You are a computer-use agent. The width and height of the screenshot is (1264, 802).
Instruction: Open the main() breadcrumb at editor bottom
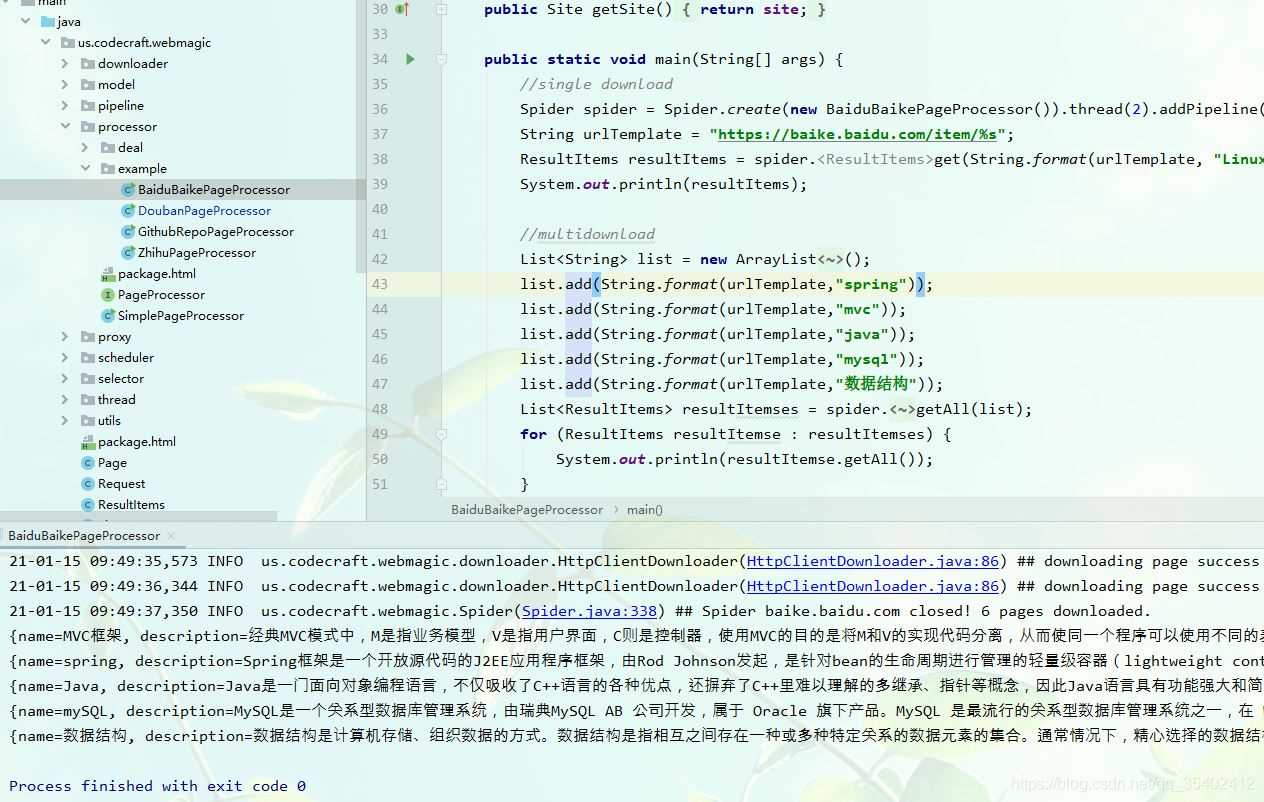pos(643,509)
